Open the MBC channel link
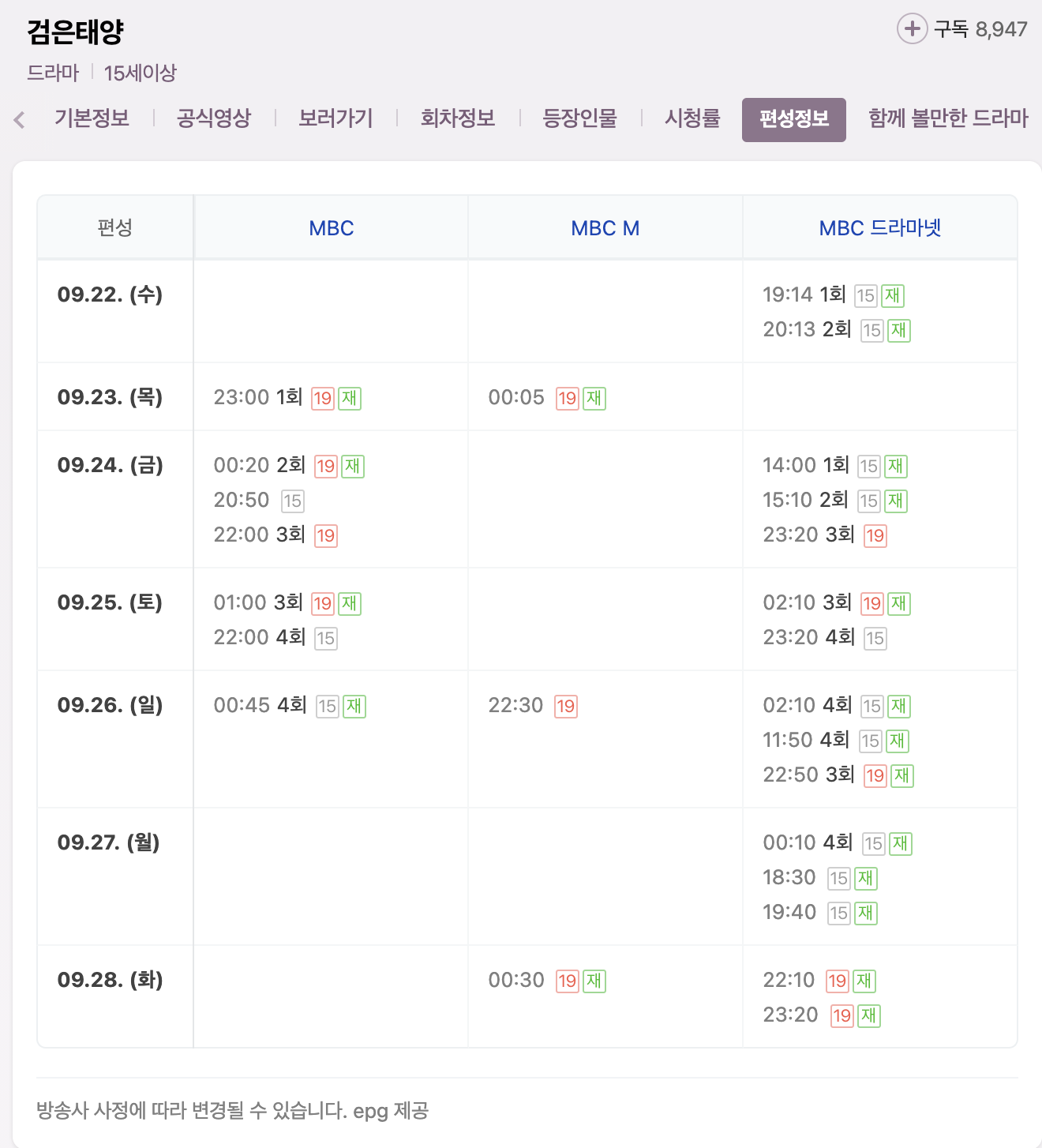This screenshot has width=1042, height=1148. [x=330, y=227]
